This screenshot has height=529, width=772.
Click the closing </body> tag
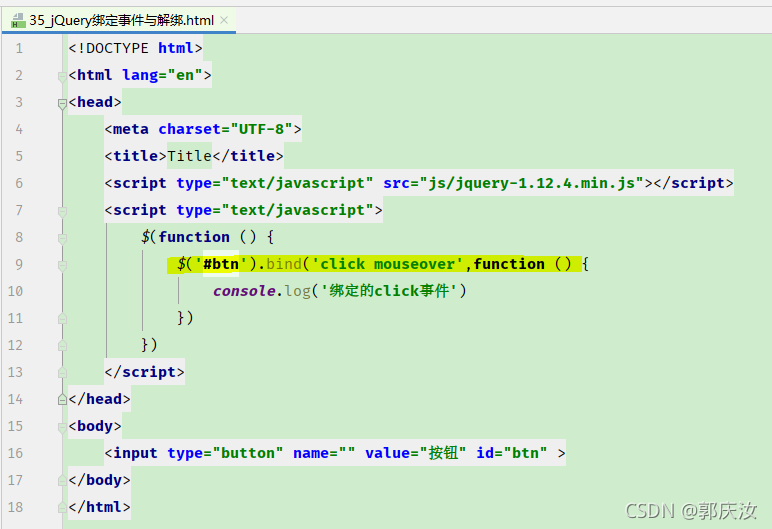click(x=99, y=480)
